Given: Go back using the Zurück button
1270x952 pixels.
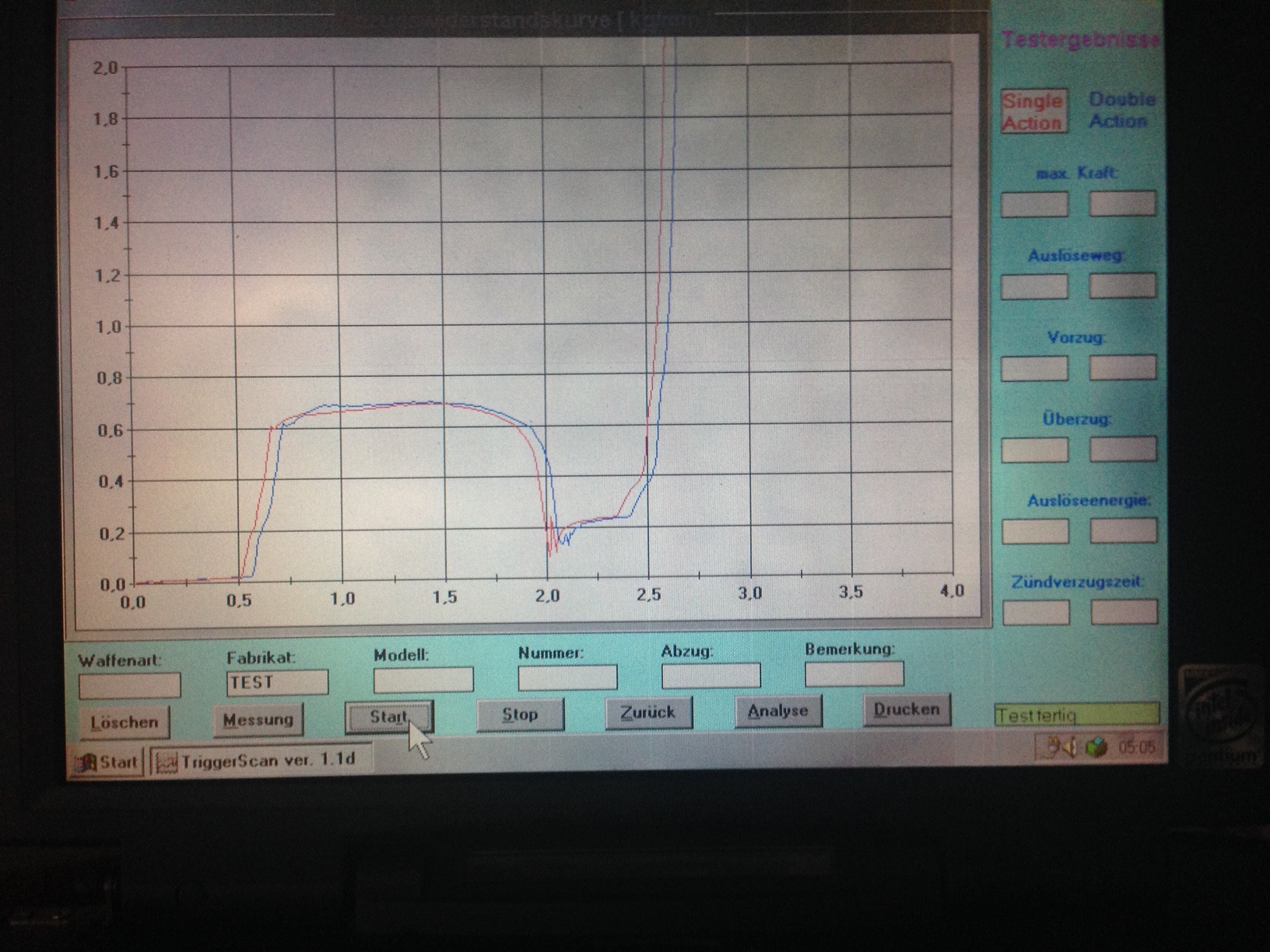Looking at the screenshot, I should click(x=647, y=712).
